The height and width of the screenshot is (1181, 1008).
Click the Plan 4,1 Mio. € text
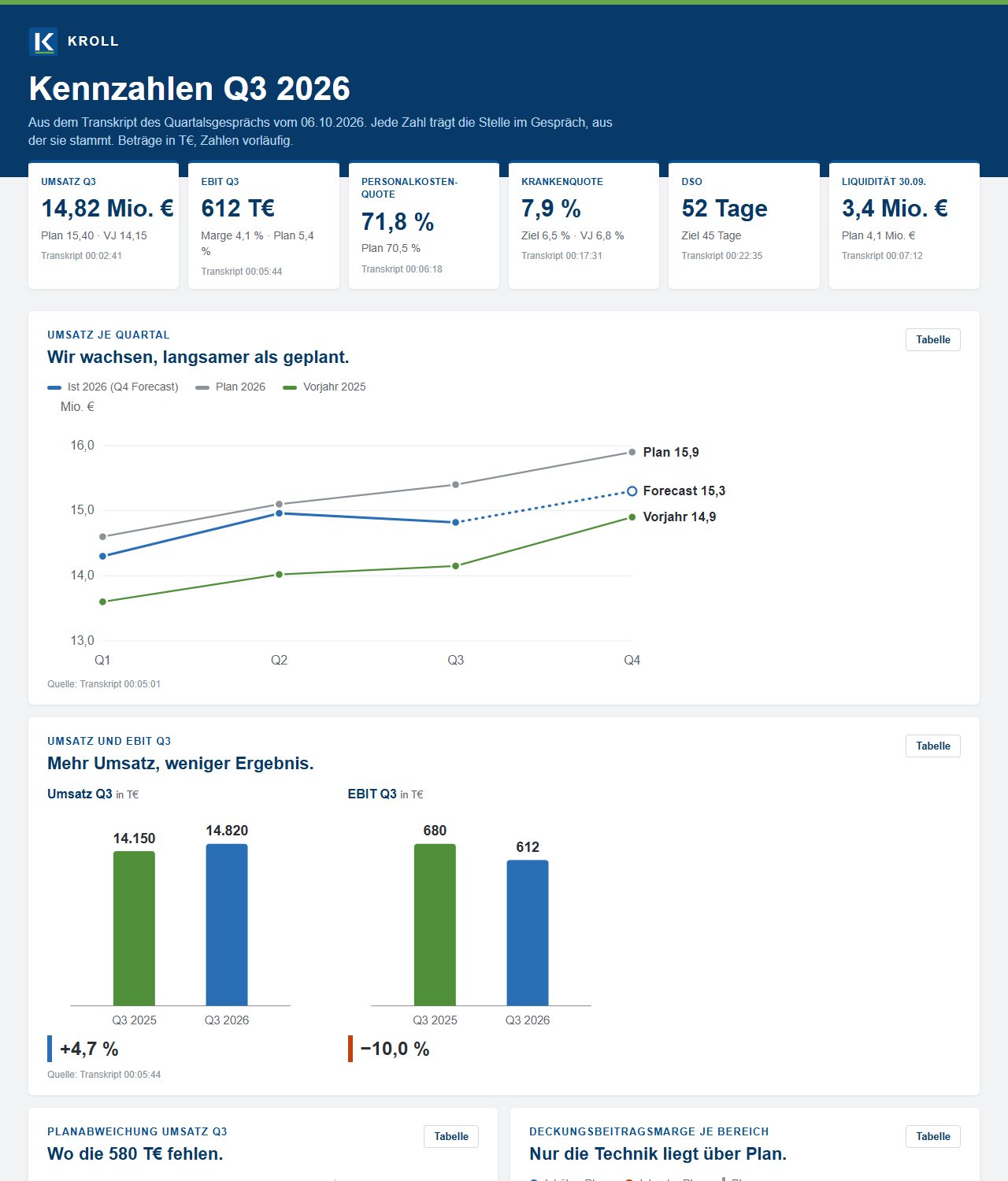point(878,235)
